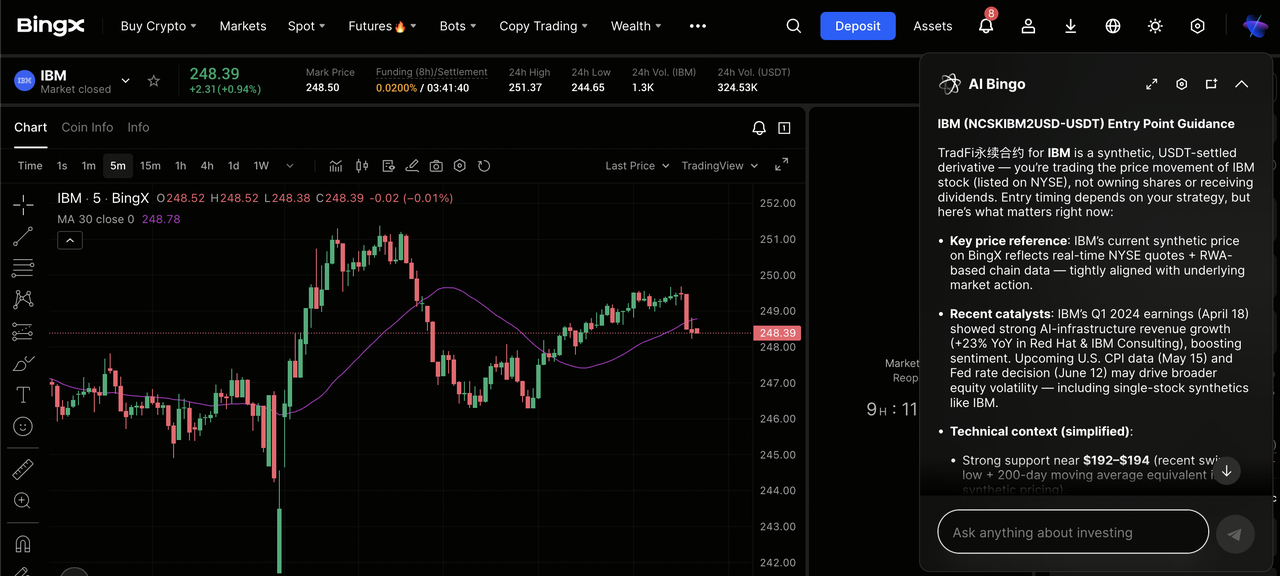The width and height of the screenshot is (1280, 576).
Task: Open the chart indicators icon
Action: (x=336, y=166)
